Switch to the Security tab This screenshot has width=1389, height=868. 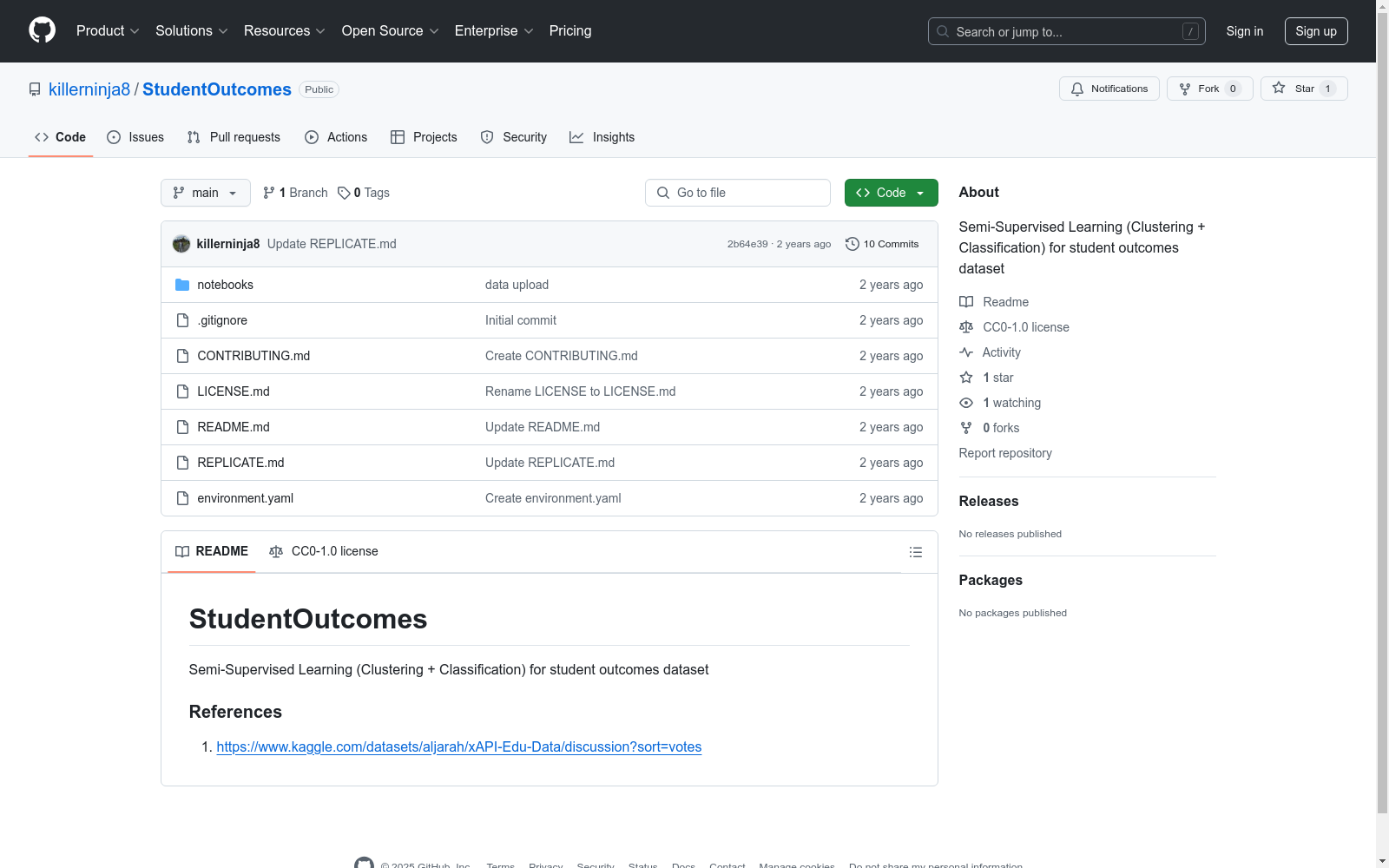pyautogui.click(x=514, y=137)
